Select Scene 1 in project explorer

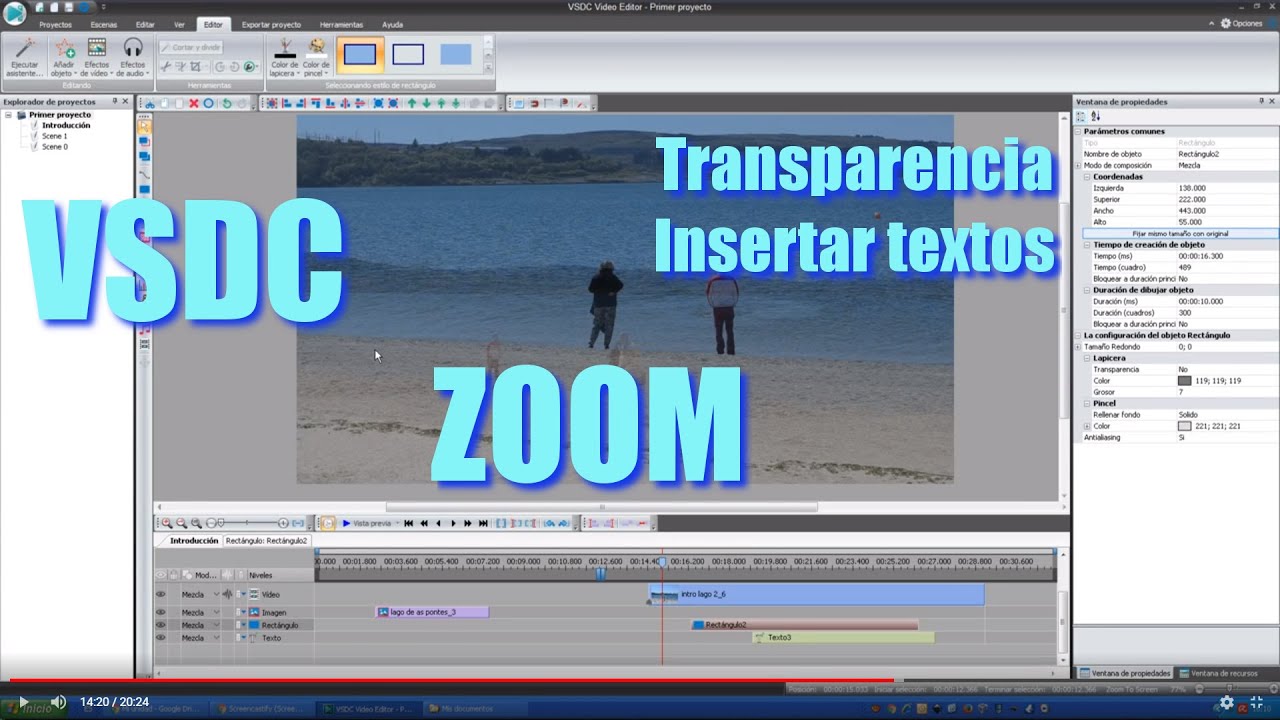[x=54, y=136]
